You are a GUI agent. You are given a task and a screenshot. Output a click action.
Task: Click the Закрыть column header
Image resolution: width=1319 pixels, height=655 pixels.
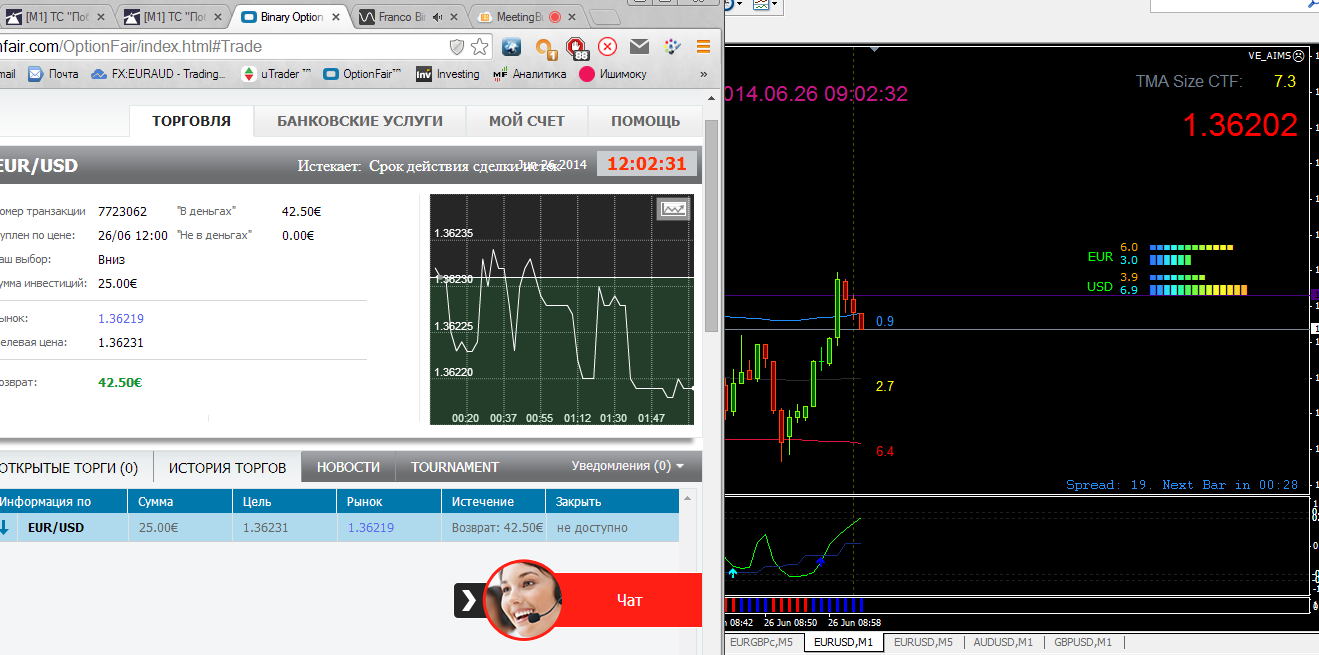point(612,501)
